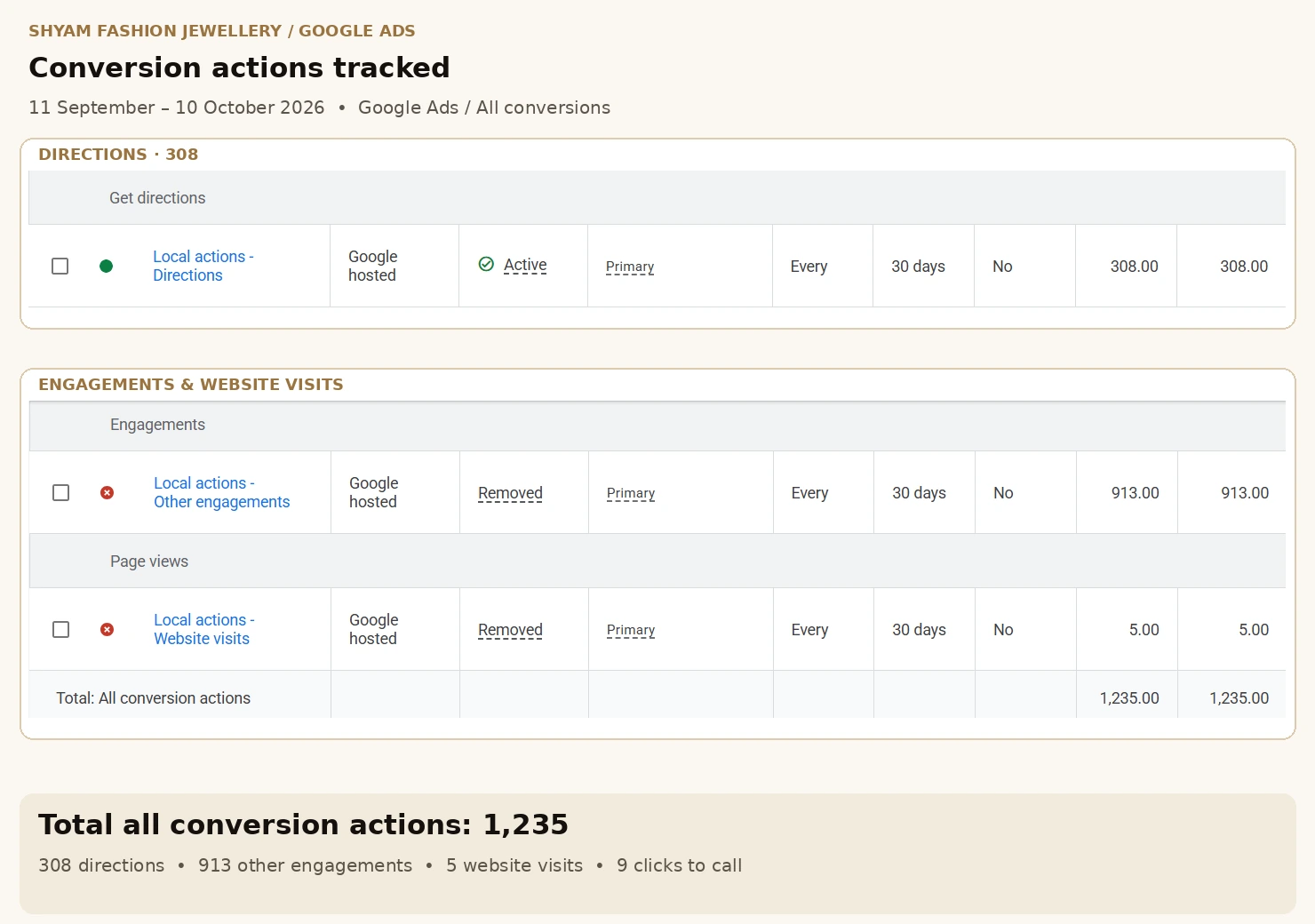Click the first 308.00 value in Directions row
This screenshot has width=1315, height=924.
1134,267
